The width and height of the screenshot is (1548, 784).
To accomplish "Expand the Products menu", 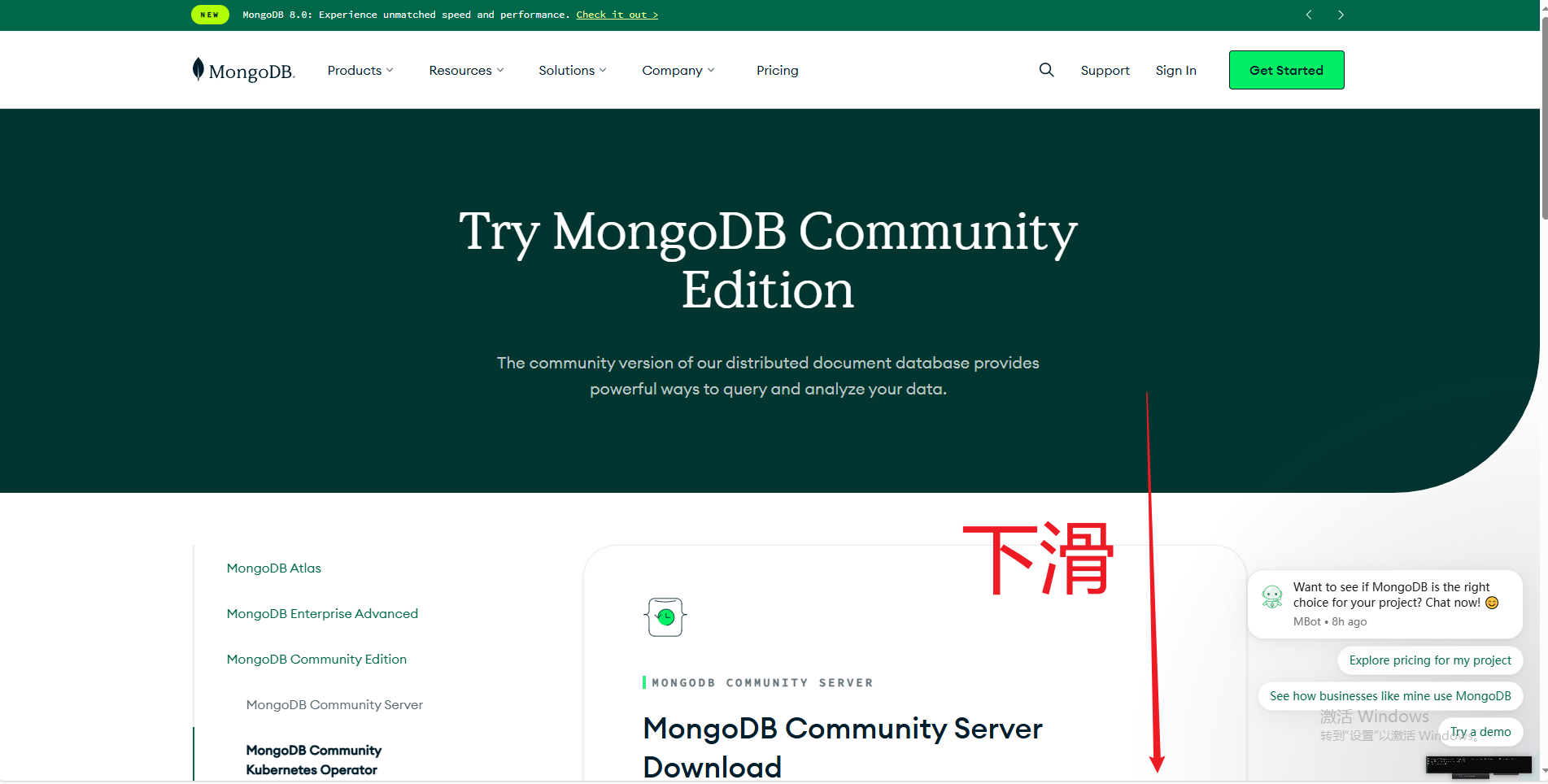I will (x=360, y=70).
